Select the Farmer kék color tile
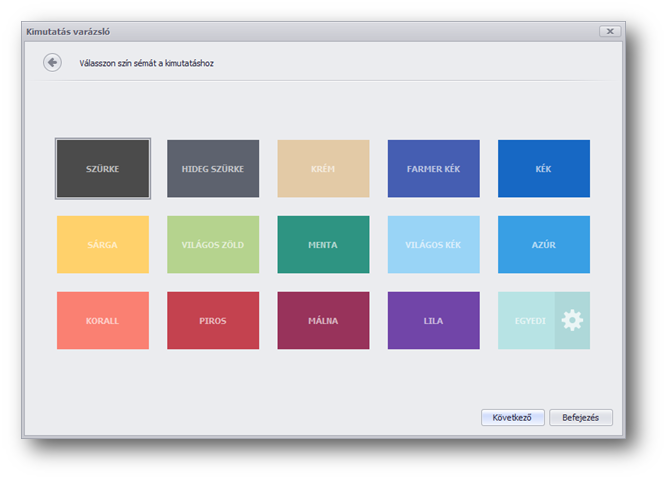The width and height of the screenshot is (668, 481). 433,169
